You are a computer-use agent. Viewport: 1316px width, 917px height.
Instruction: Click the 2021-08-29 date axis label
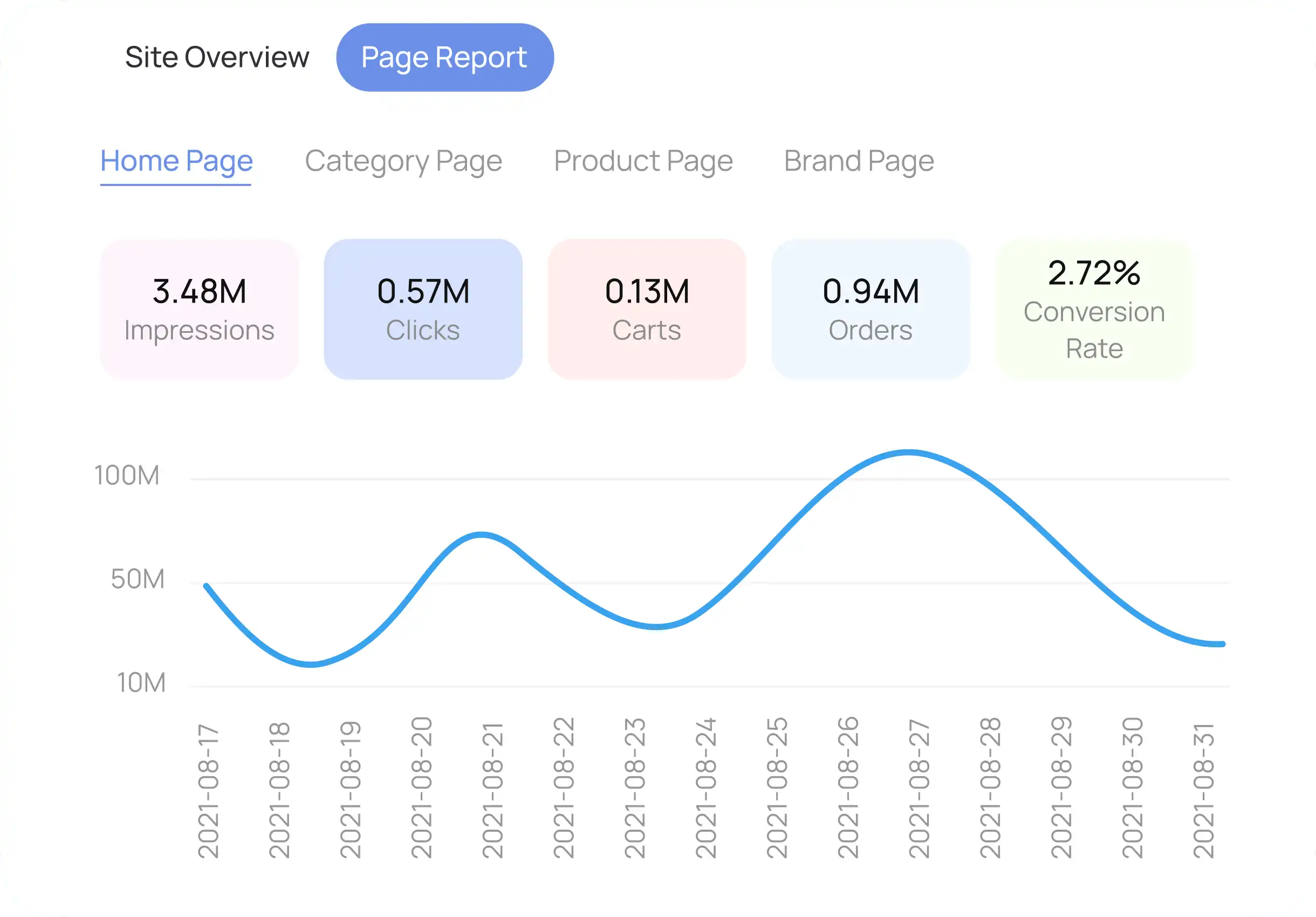tap(1061, 788)
